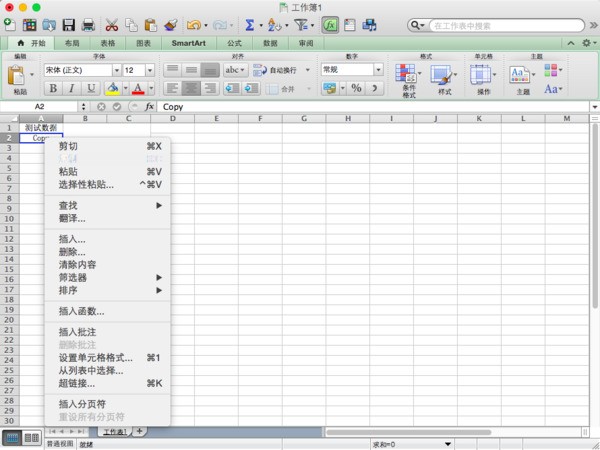Click the percent style button
The image size is (600, 450).
pos(356,88)
